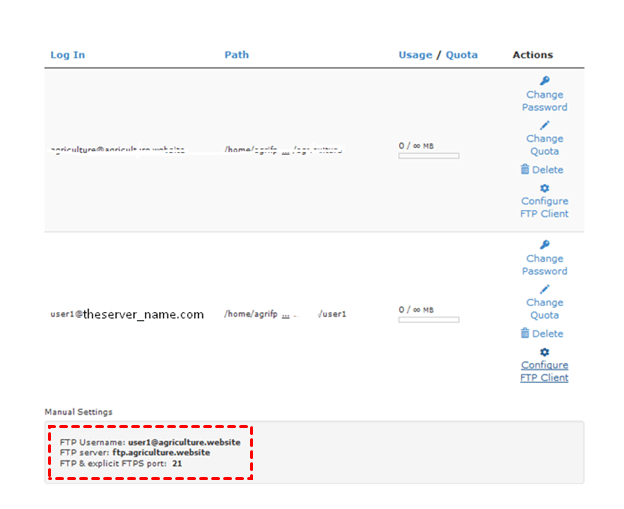Click pencil icon for agriculture account quota
This screenshot has width=624, height=509.
(544, 125)
